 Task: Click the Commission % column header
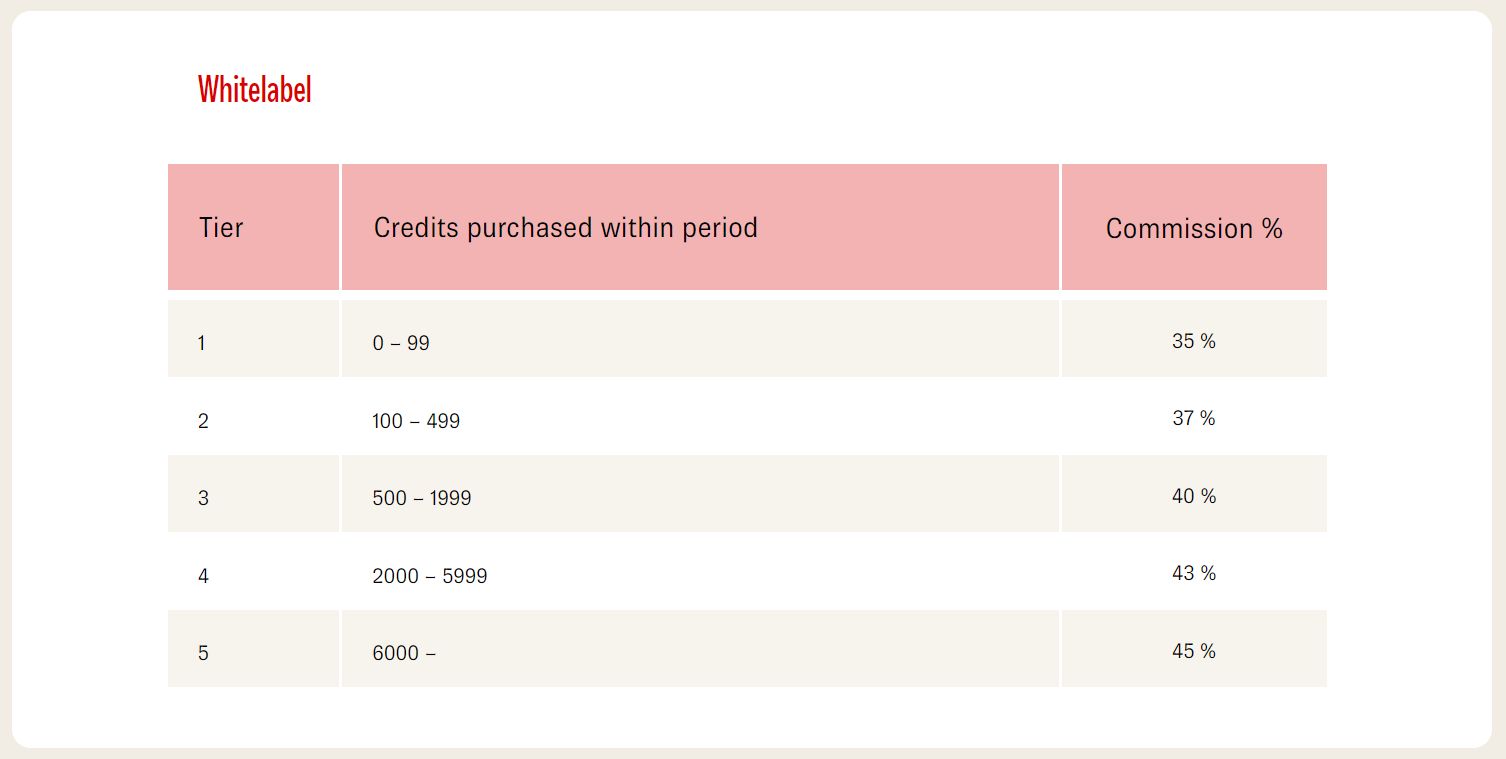(x=1193, y=229)
